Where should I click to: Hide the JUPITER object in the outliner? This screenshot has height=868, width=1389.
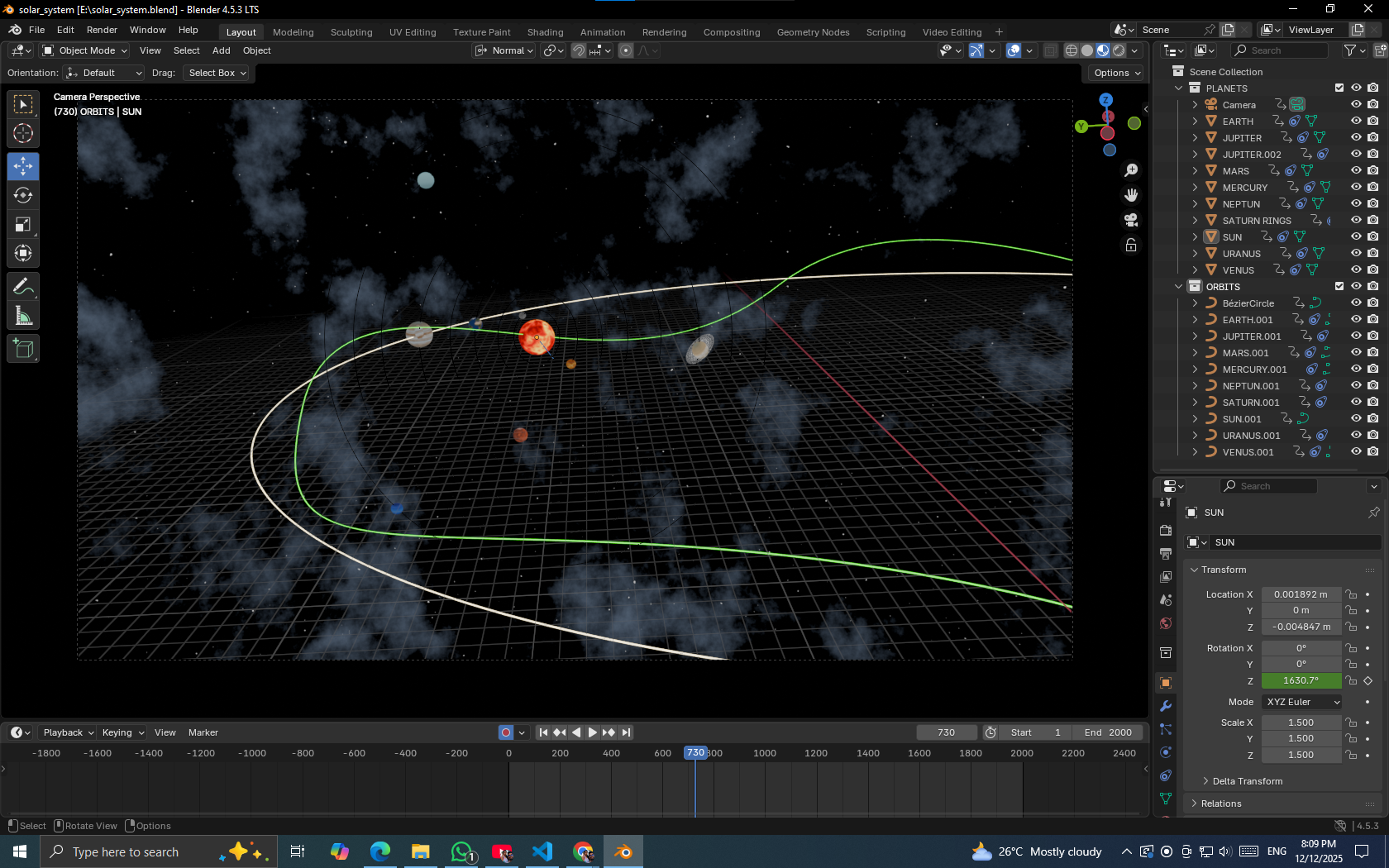point(1355,137)
